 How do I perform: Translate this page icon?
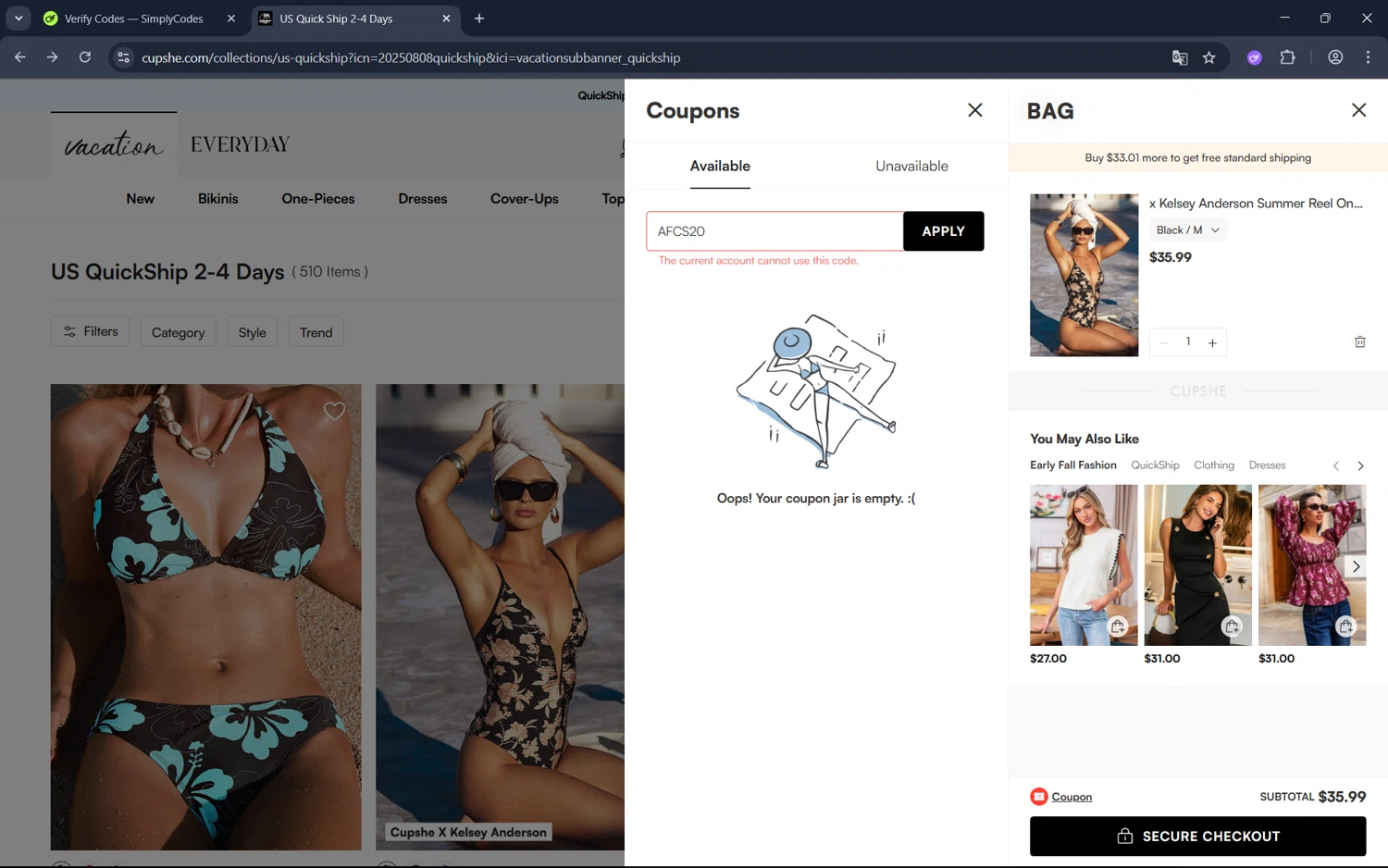pos(1180,57)
